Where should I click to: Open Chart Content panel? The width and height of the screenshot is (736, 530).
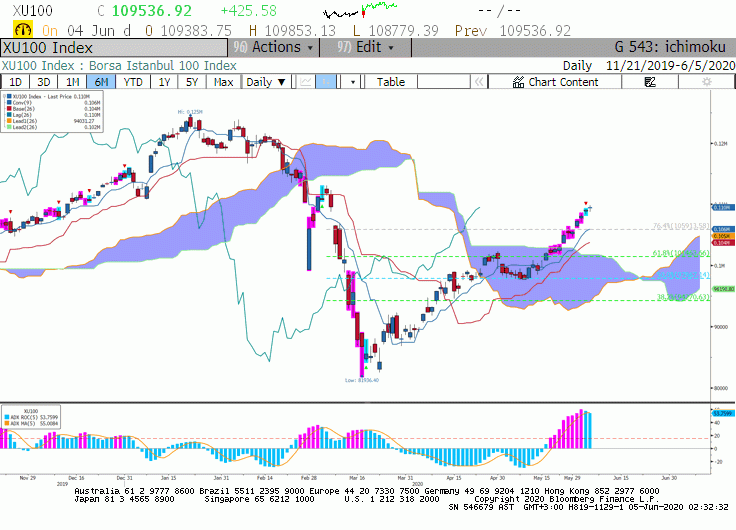coord(555,82)
